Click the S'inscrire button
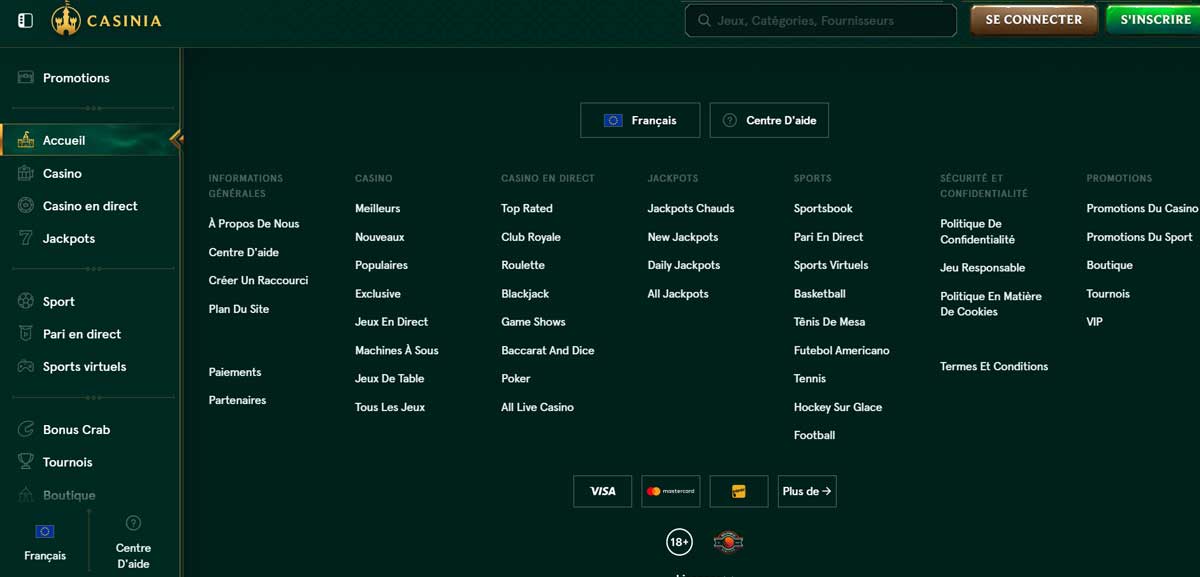Viewport: 1200px width, 577px height. 1155,19
